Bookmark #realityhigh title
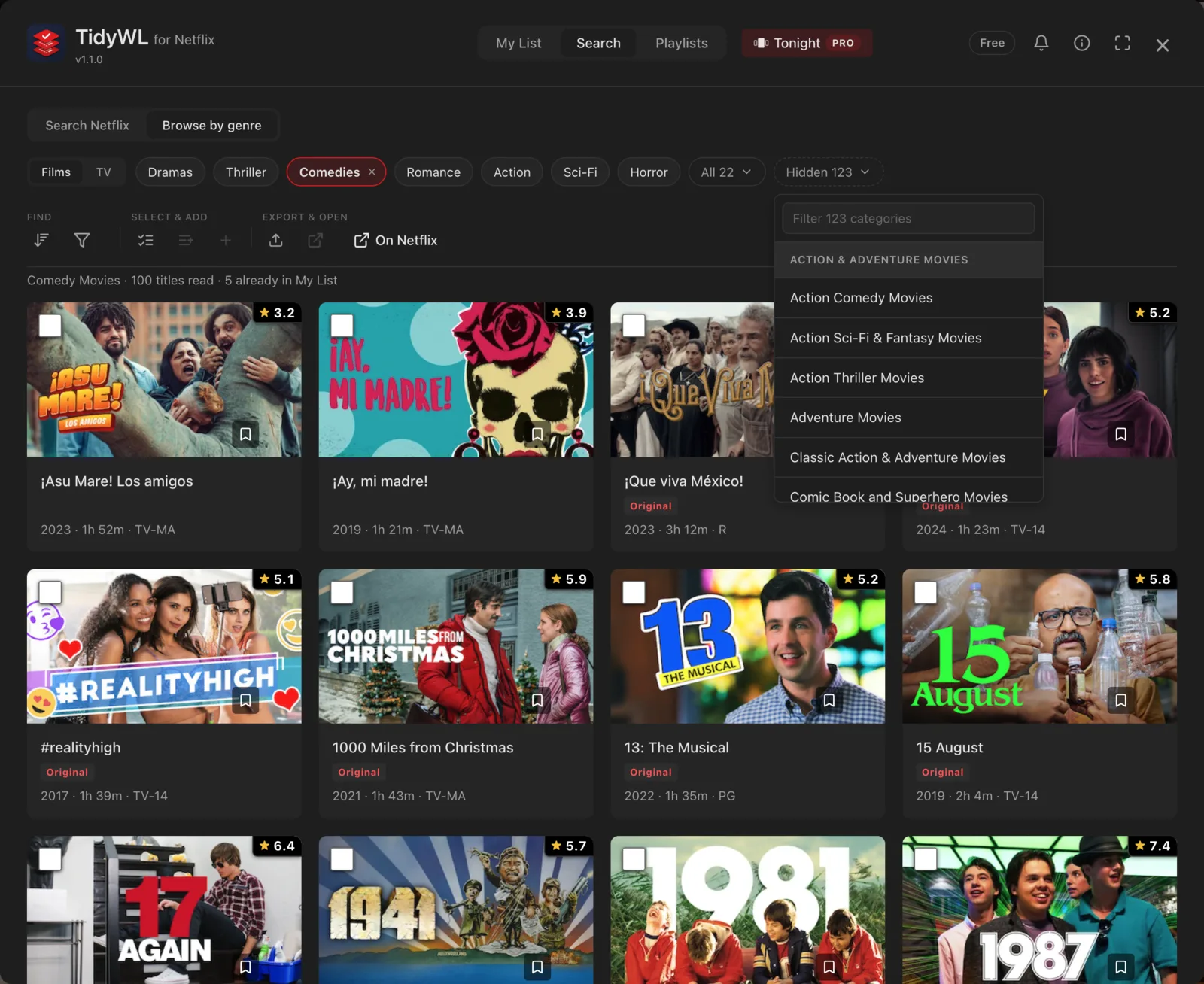The width and height of the screenshot is (1204, 984). click(x=245, y=700)
